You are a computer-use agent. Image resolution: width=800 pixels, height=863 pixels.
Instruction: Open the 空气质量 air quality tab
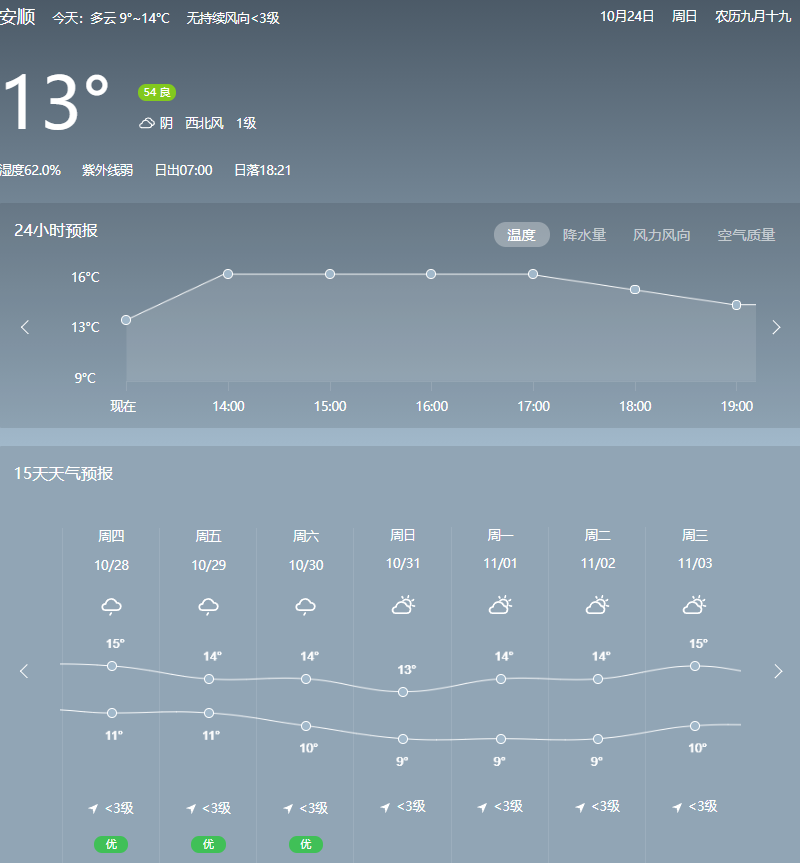tap(746, 235)
